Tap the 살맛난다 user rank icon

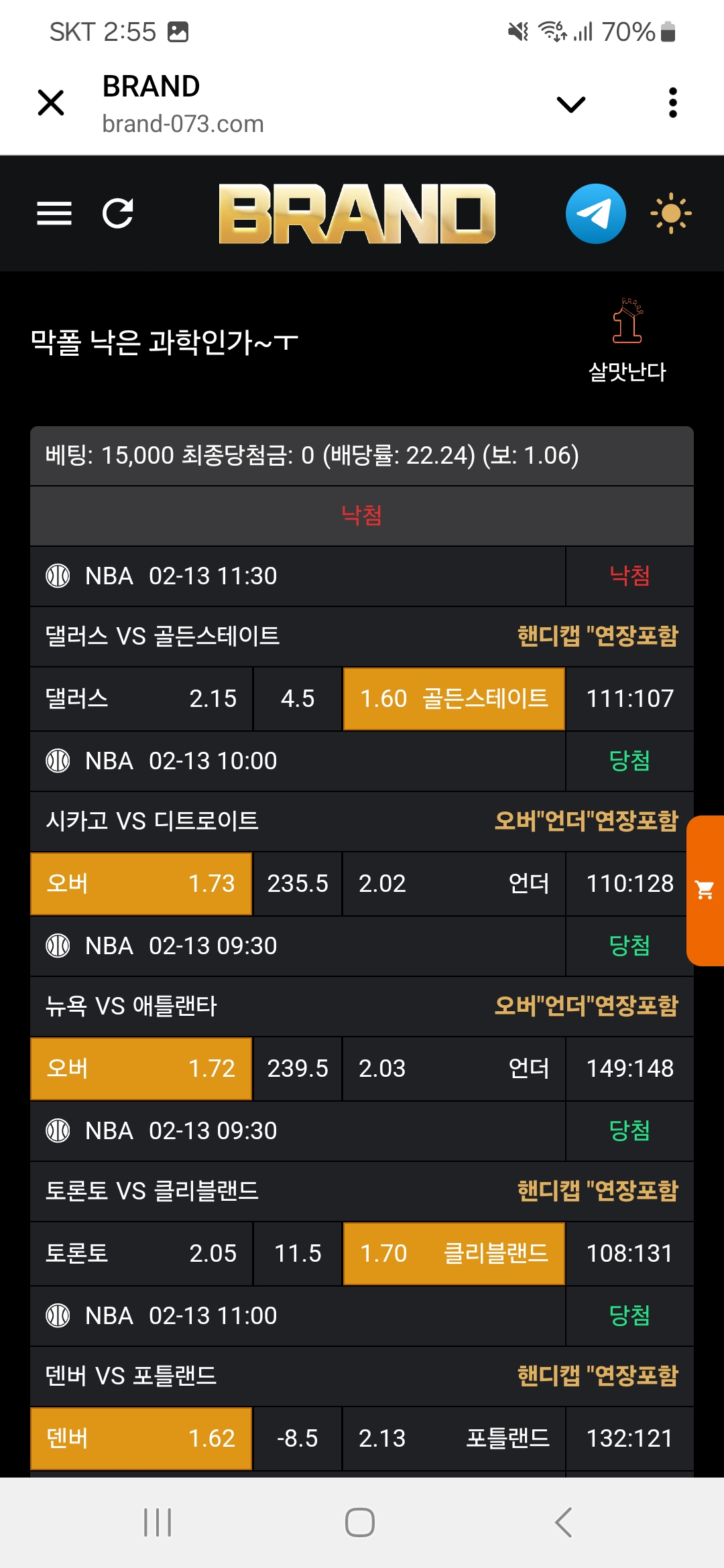[x=627, y=322]
